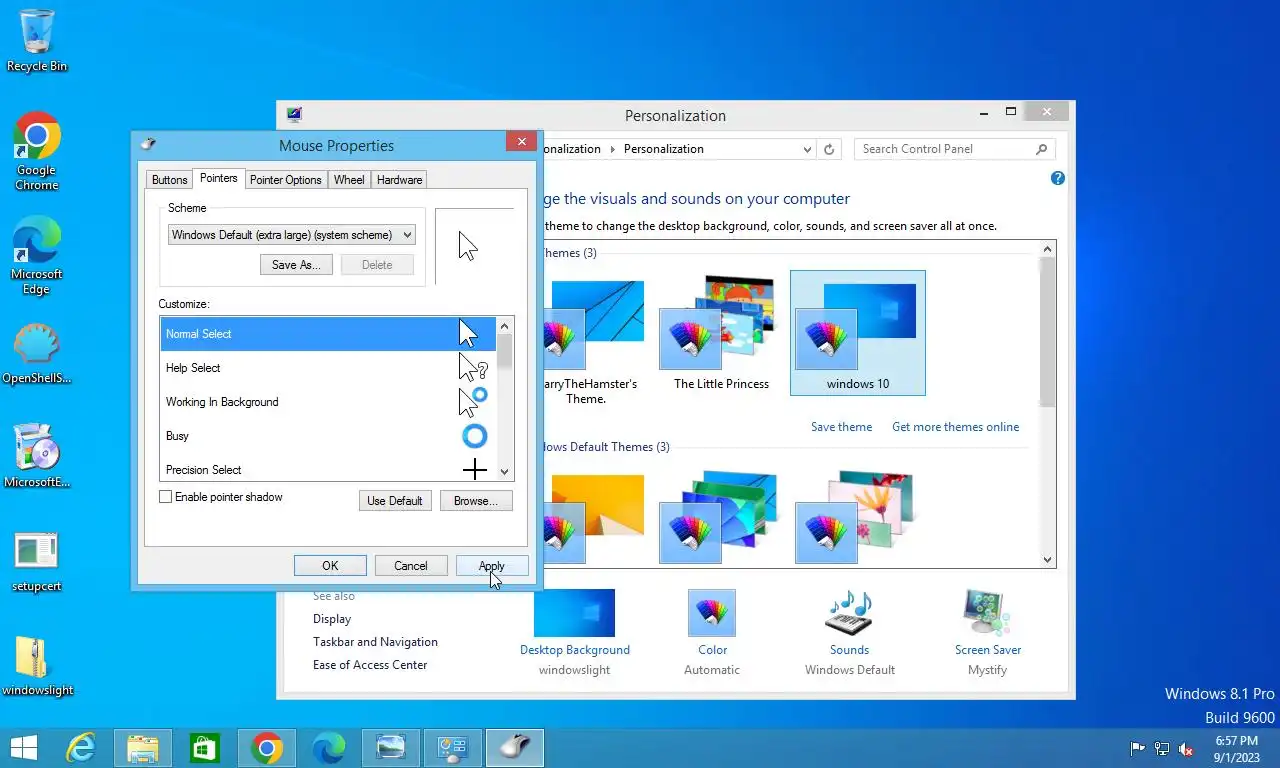Select the windows 10 theme thumbnail

(857, 333)
